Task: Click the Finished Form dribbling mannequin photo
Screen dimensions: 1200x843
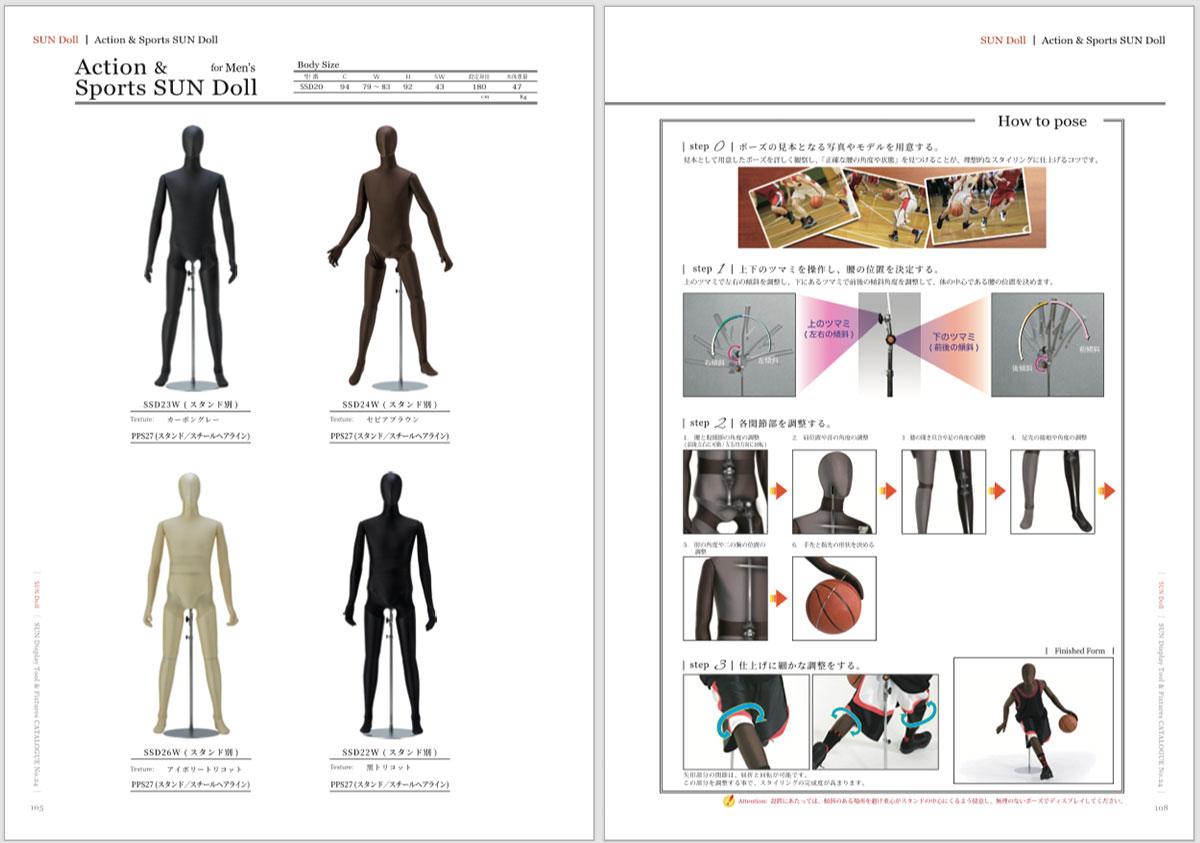Action: tap(1032, 720)
